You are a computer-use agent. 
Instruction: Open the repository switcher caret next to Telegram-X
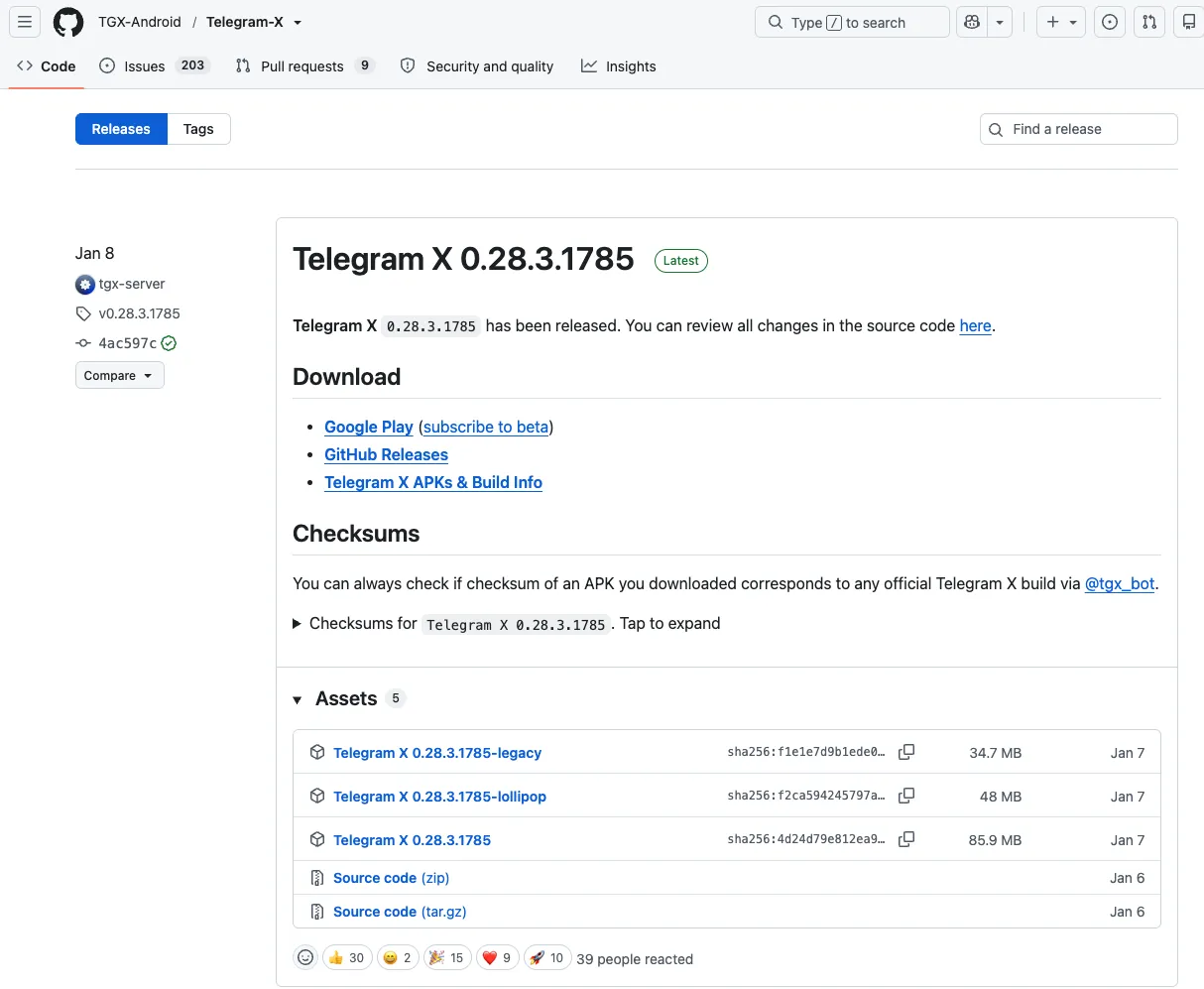pos(298,23)
